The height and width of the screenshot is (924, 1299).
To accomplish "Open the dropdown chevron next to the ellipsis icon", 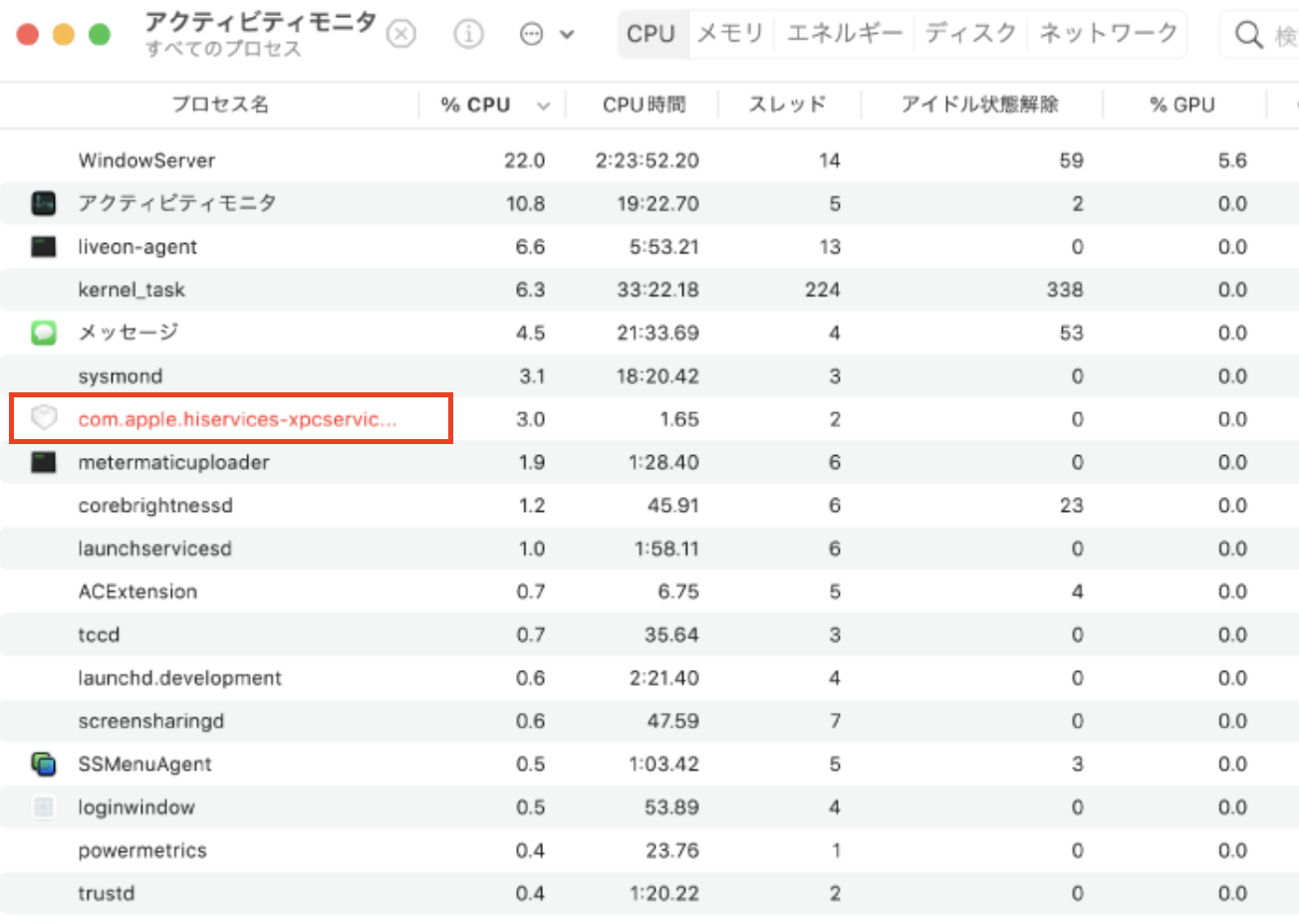I will click(564, 33).
